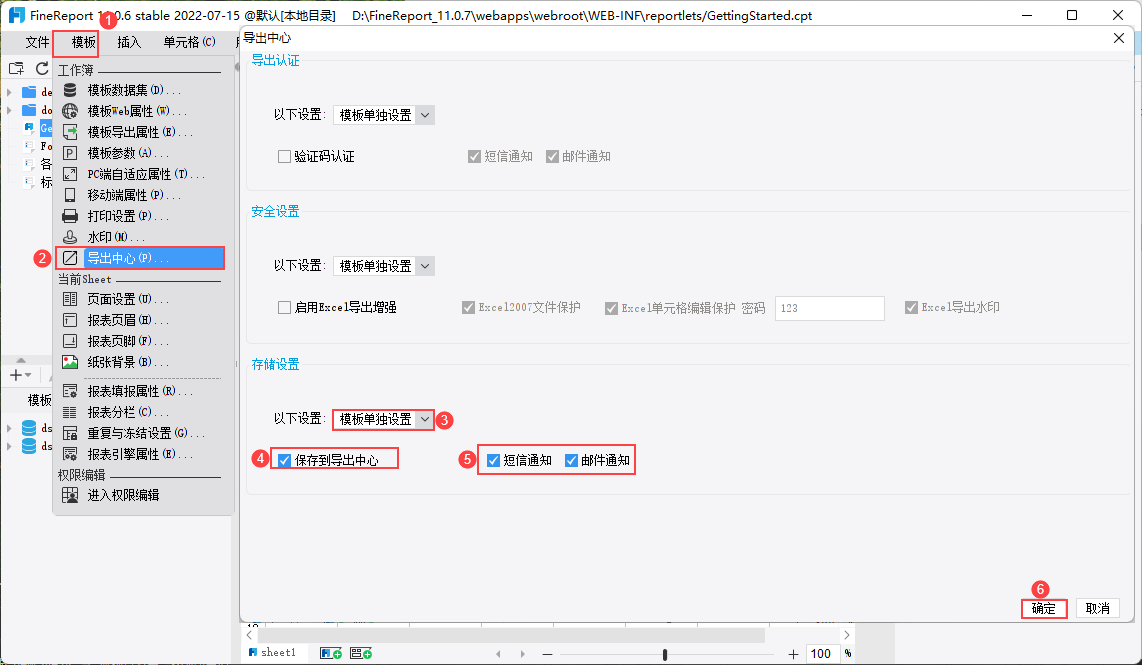
Task: Click the 进入权限编辑 icon
Action: click(70, 495)
